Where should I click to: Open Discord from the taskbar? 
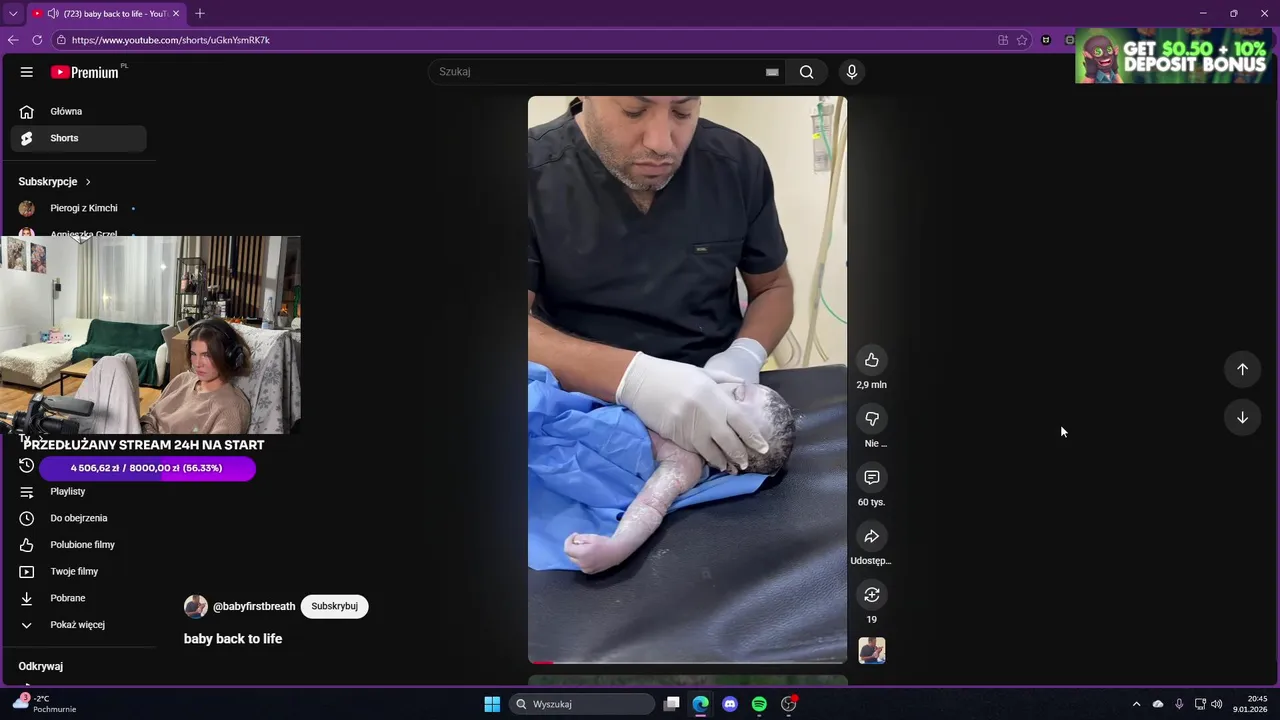[x=730, y=704]
